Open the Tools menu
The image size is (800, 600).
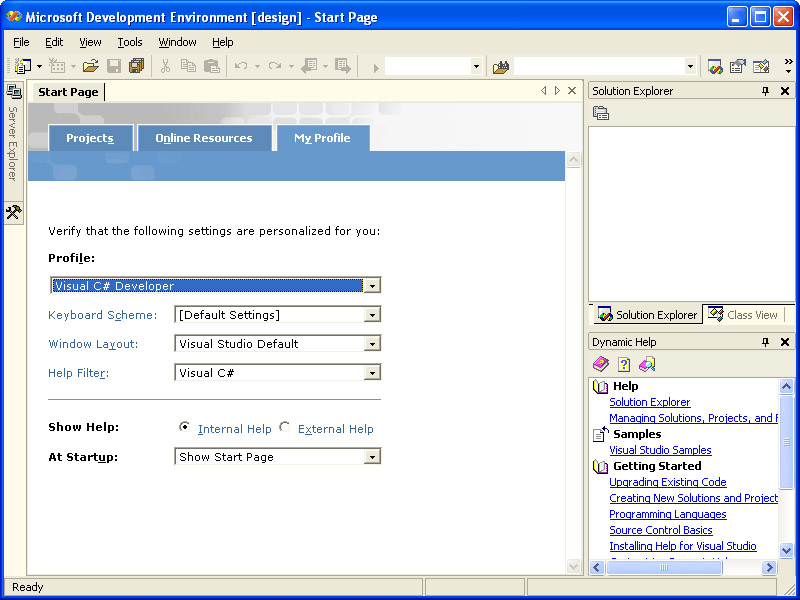(130, 42)
